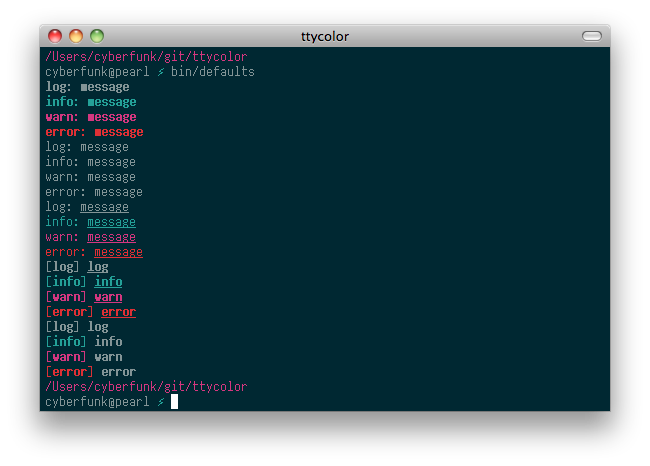
Task: Click the bold red 'error: message' line
Action: point(95,132)
